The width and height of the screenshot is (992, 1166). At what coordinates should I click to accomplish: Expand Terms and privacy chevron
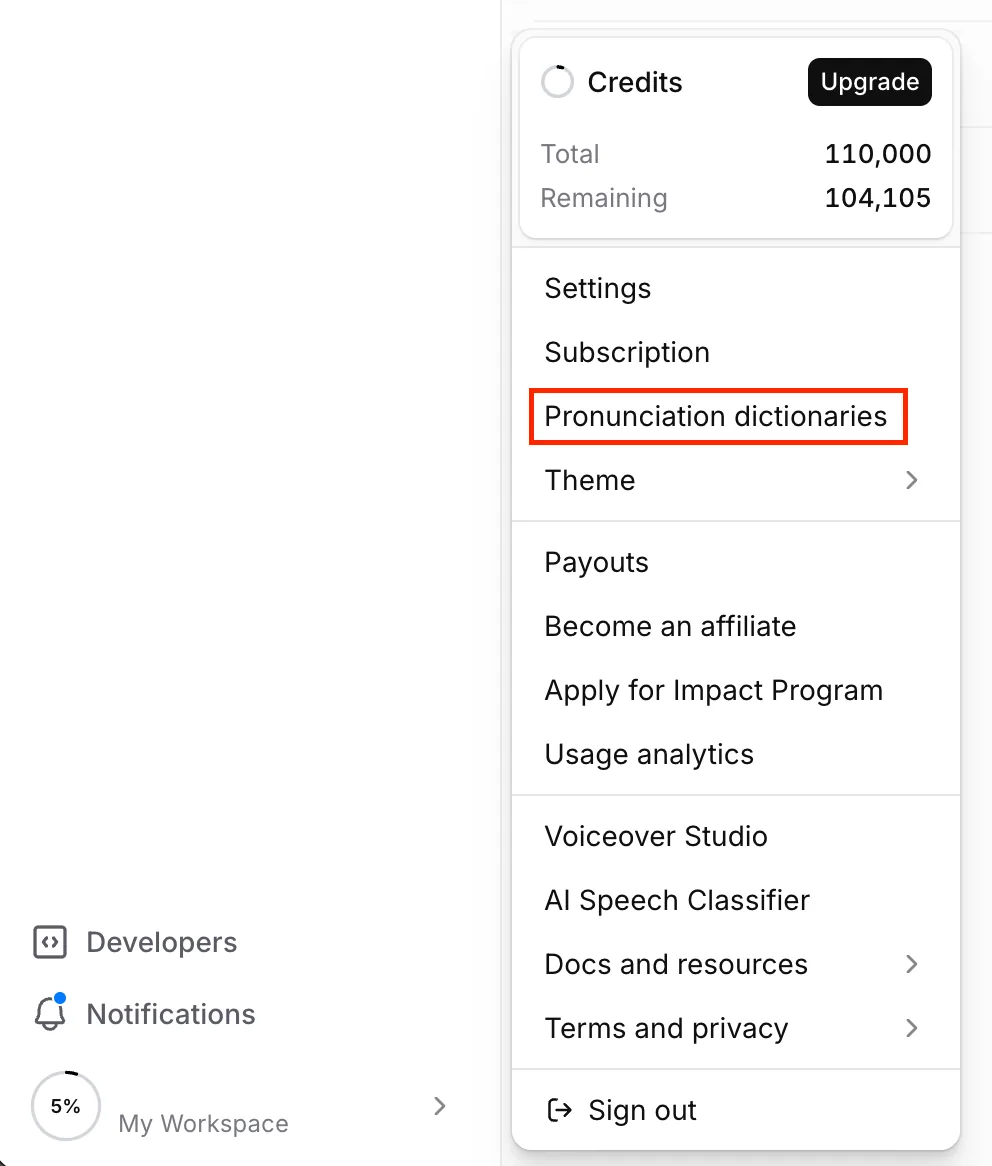pyautogui.click(x=912, y=1028)
